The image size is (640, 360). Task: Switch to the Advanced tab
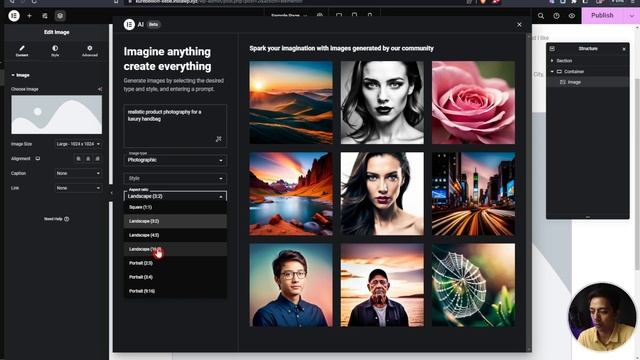pyautogui.click(x=90, y=51)
